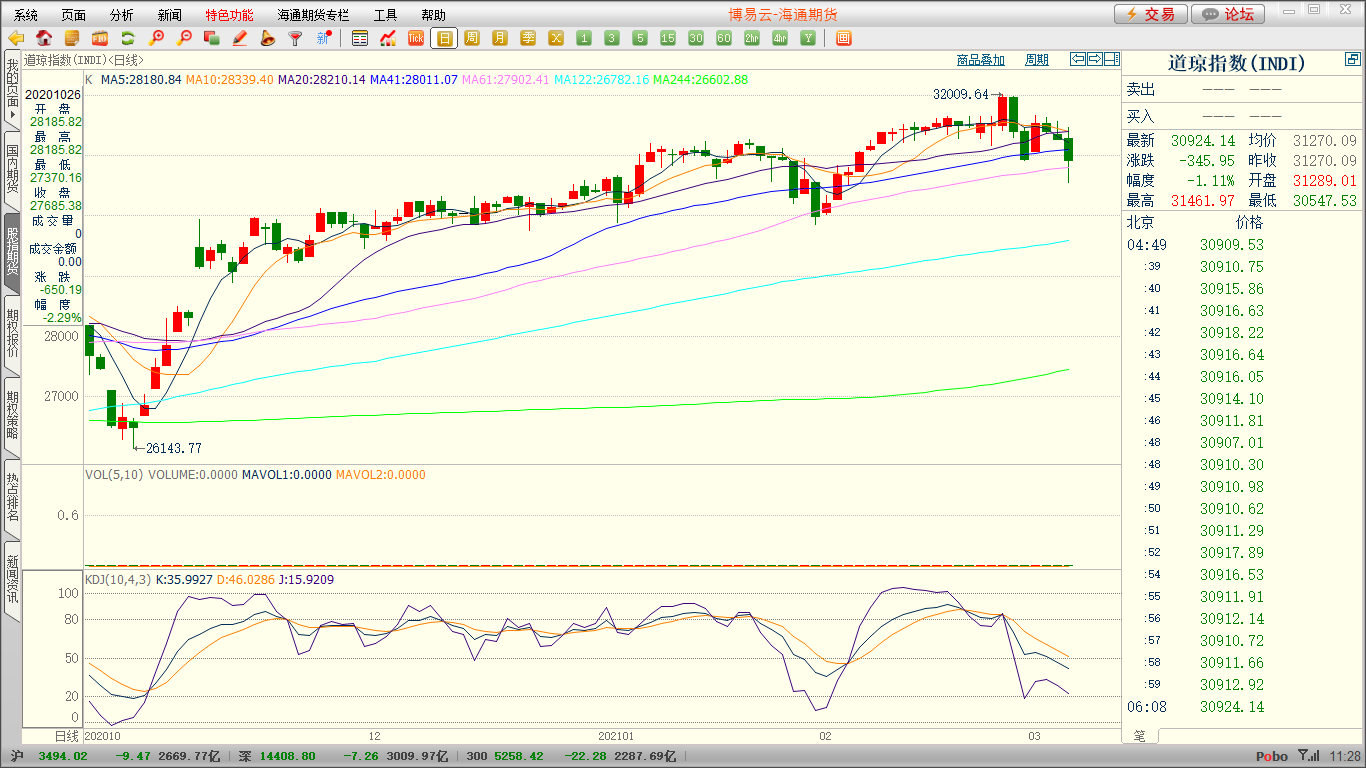This screenshot has width=1366, height=768.
Task: Click the overlapping red-green windows icon
Action: click(211, 38)
